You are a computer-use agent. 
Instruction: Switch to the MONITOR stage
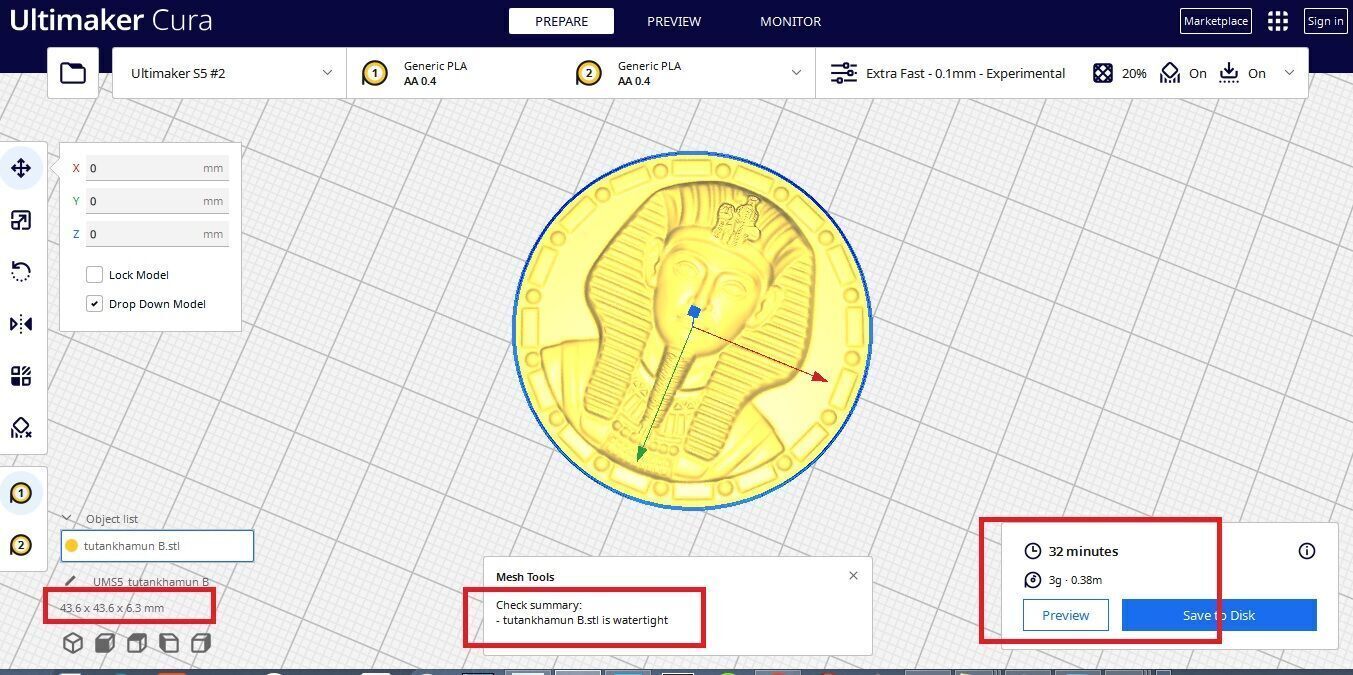(790, 21)
